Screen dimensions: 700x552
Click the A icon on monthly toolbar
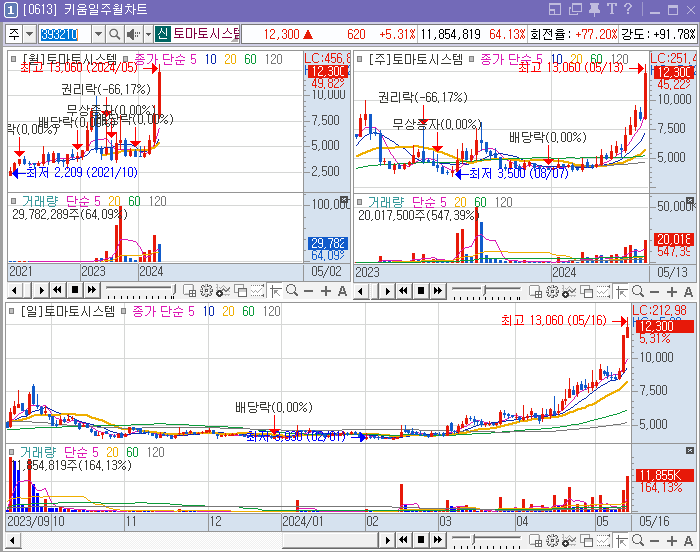coord(342,292)
